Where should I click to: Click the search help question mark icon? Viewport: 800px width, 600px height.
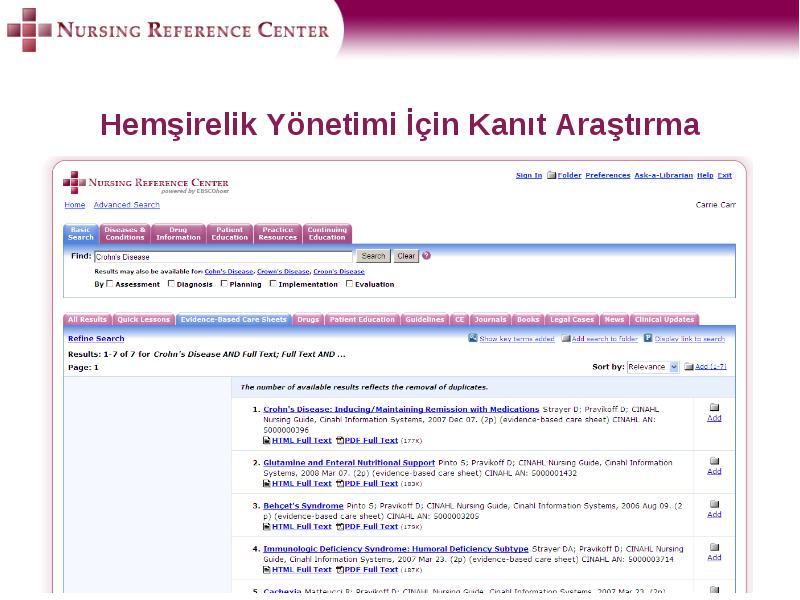(427, 256)
